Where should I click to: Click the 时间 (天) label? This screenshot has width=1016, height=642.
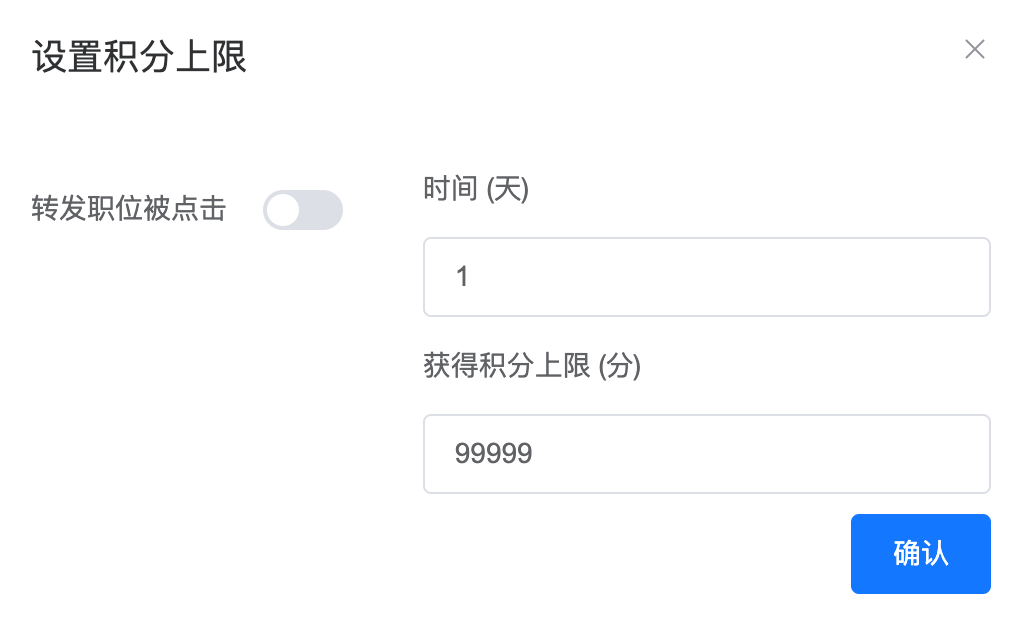tap(476, 189)
